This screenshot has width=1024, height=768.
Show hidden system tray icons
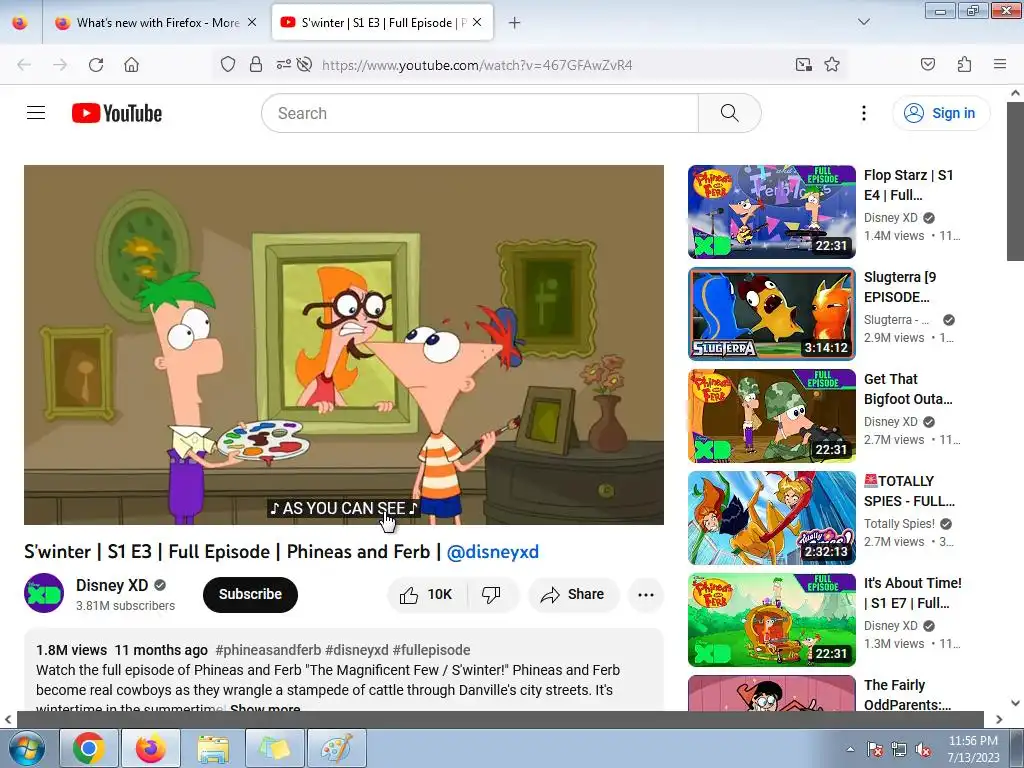tap(850, 749)
